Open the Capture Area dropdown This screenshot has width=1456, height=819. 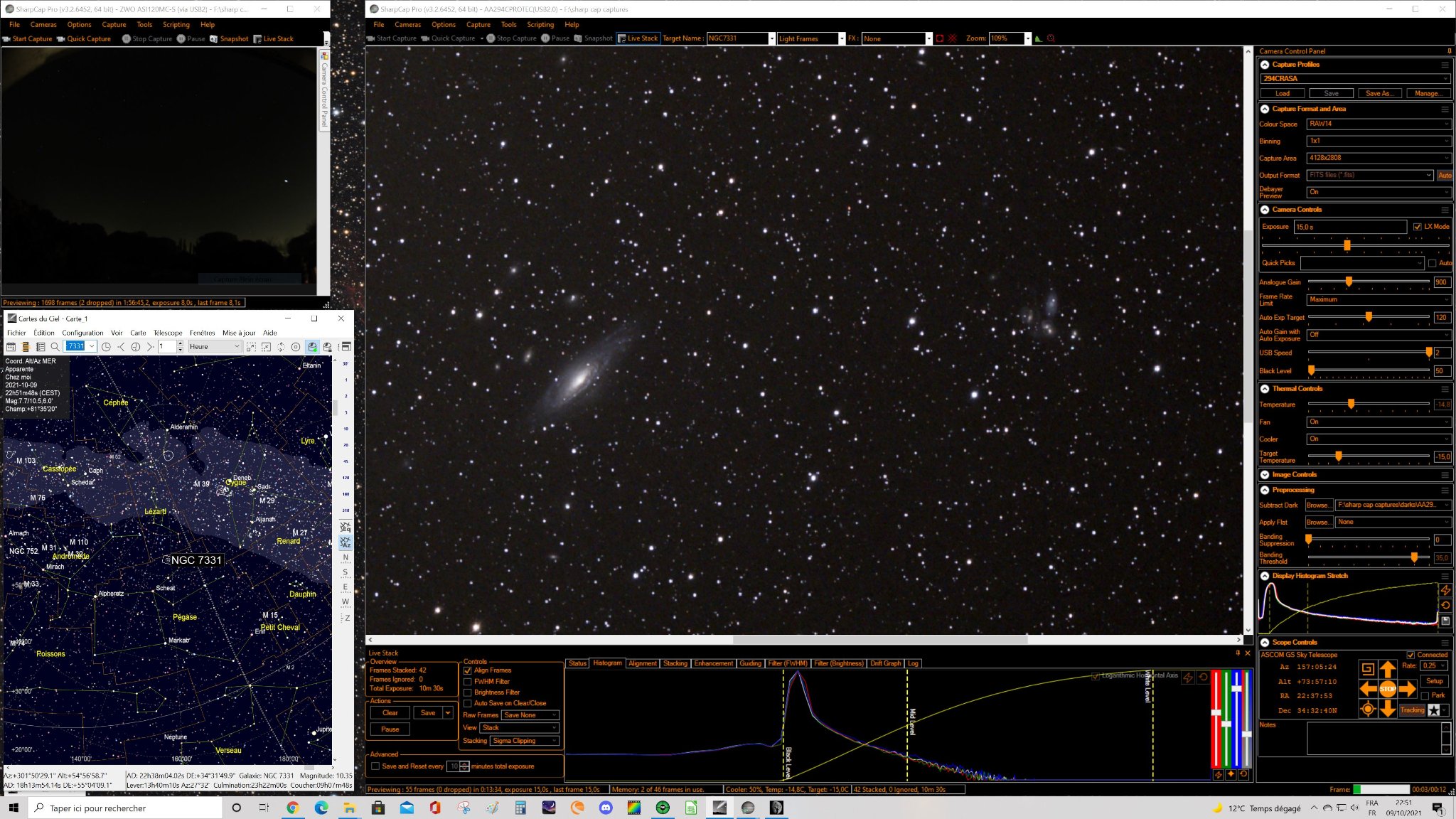(x=1379, y=158)
